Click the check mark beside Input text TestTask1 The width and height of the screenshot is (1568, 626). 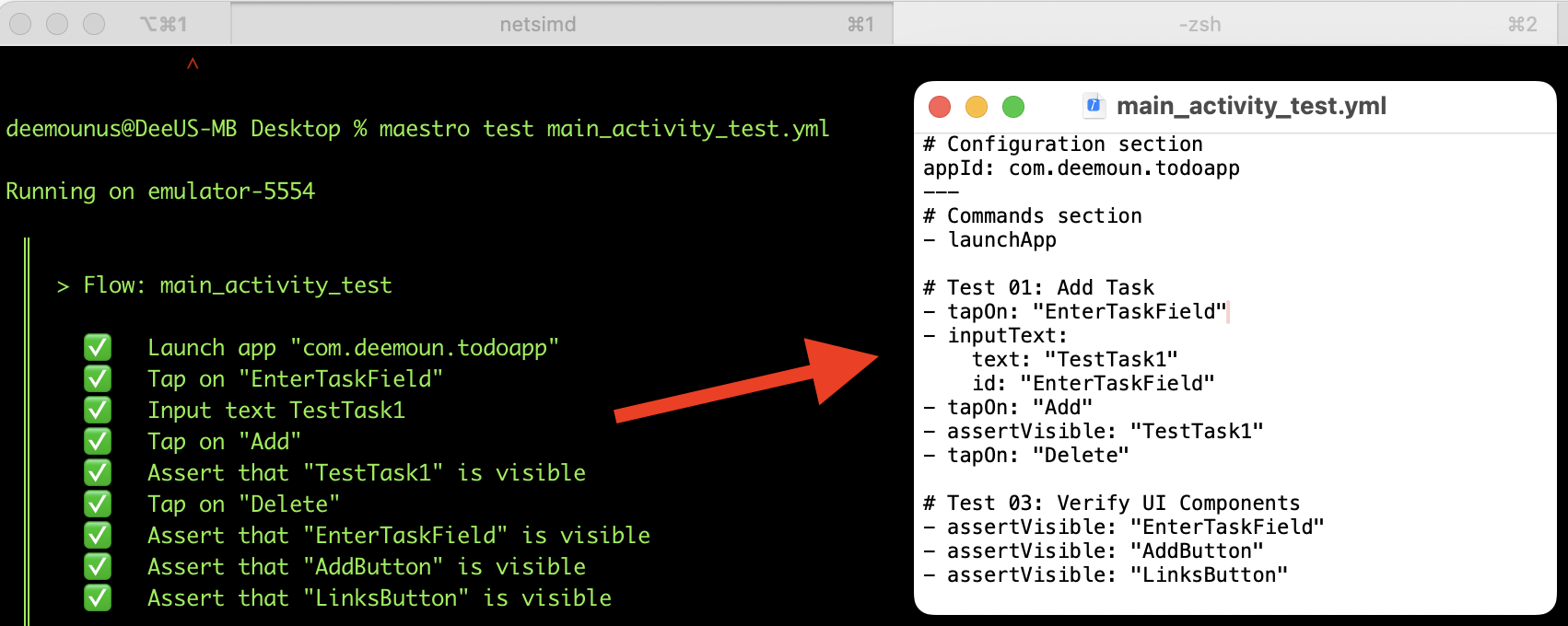click(x=98, y=411)
